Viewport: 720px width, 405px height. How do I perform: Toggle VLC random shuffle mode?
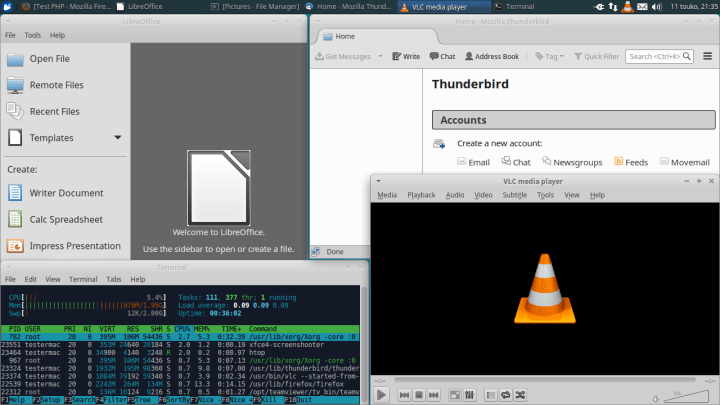click(x=522, y=396)
